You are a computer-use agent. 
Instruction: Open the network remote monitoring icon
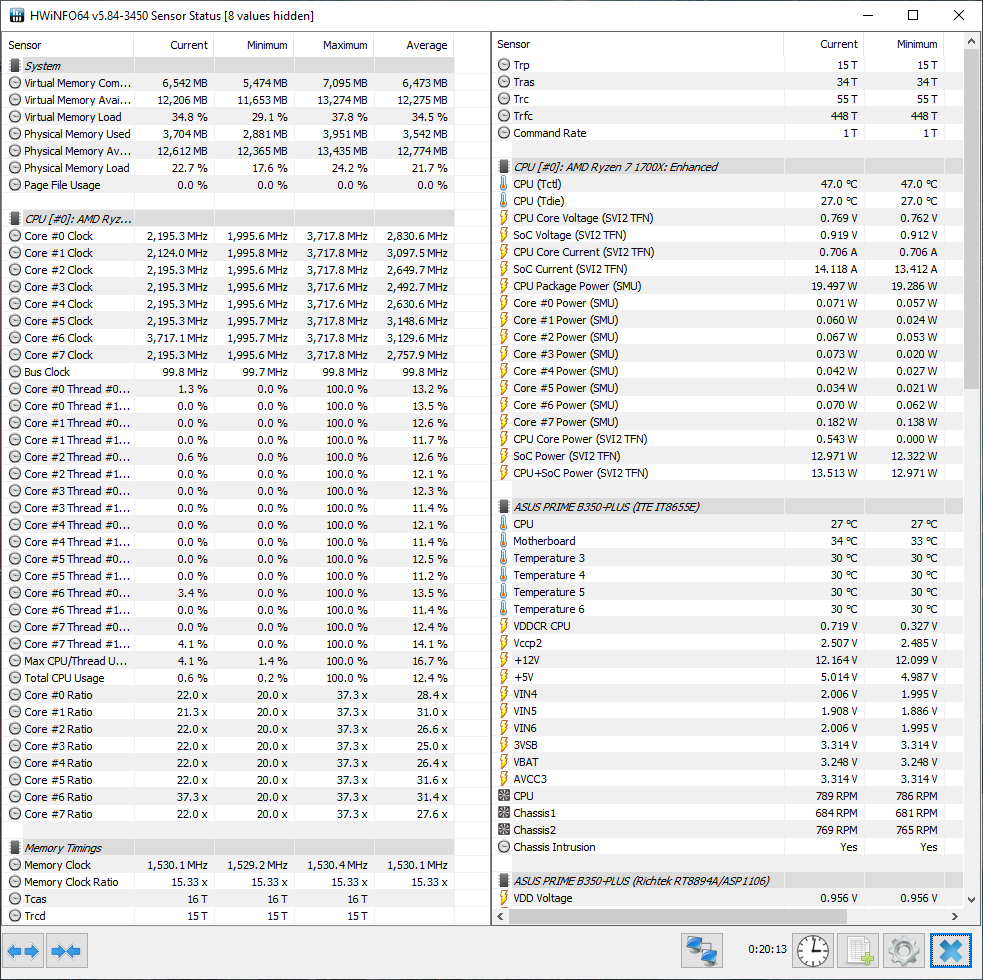click(x=702, y=951)
